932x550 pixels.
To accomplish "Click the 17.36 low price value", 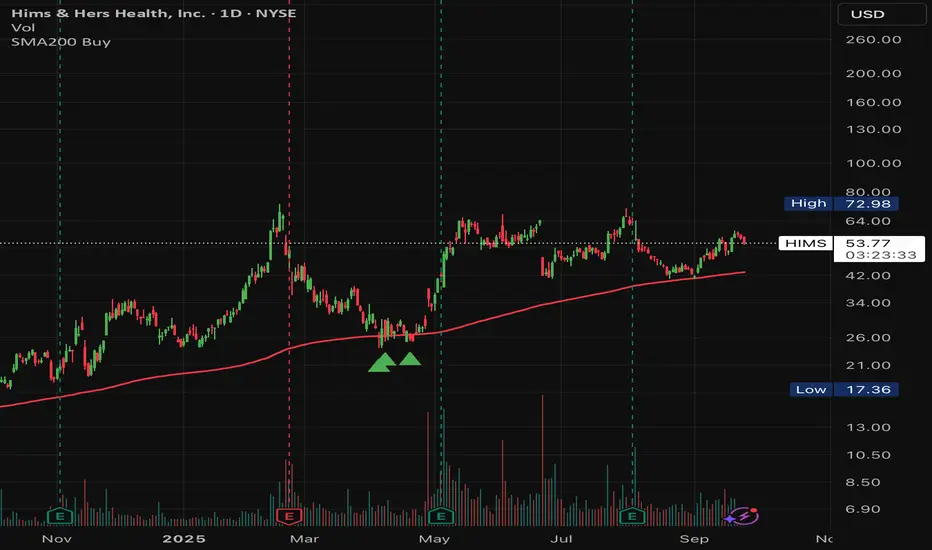I will (x=866, y=389).
